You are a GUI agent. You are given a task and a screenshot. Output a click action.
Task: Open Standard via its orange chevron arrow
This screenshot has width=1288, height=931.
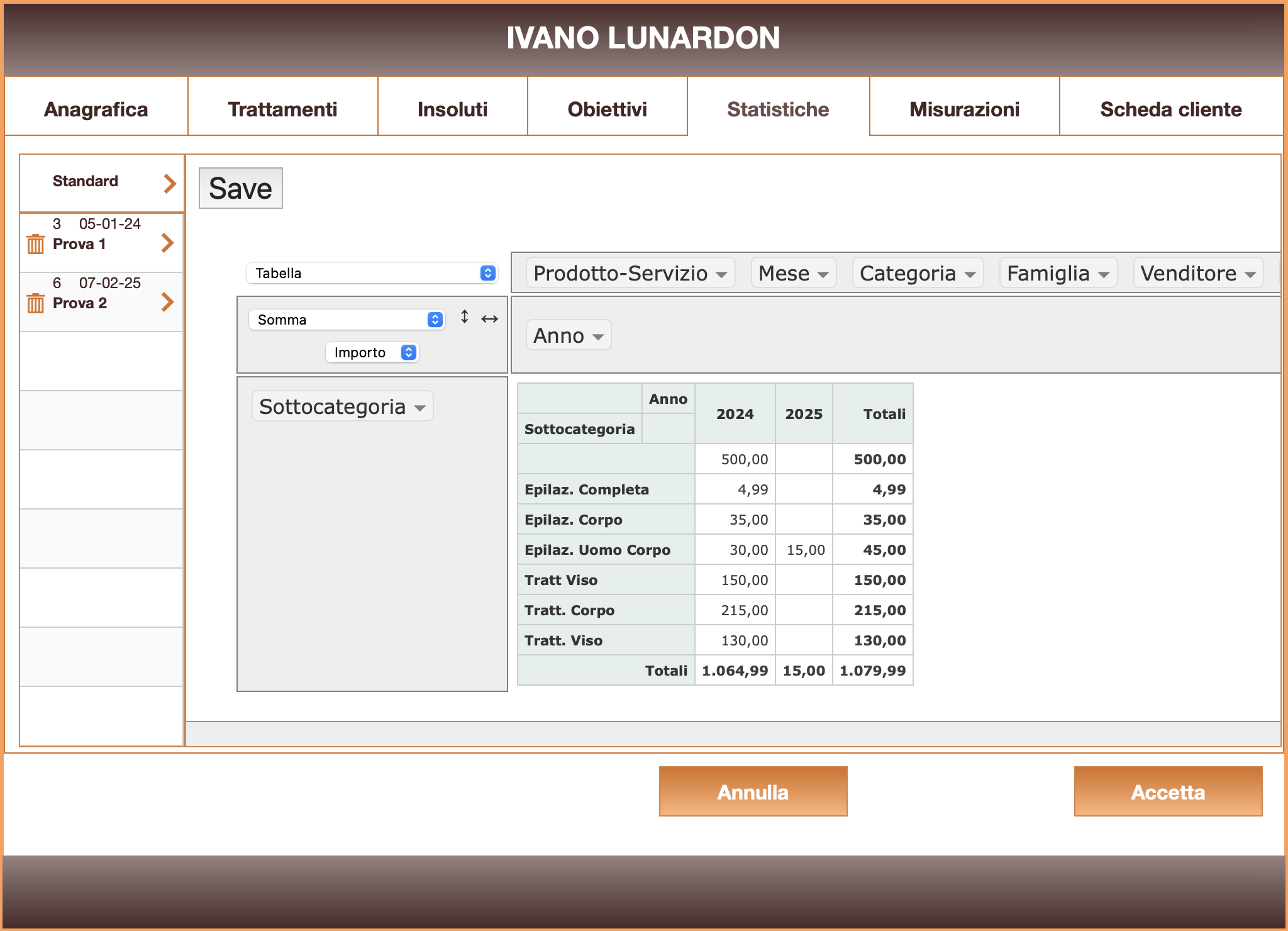tap(168, 182)
